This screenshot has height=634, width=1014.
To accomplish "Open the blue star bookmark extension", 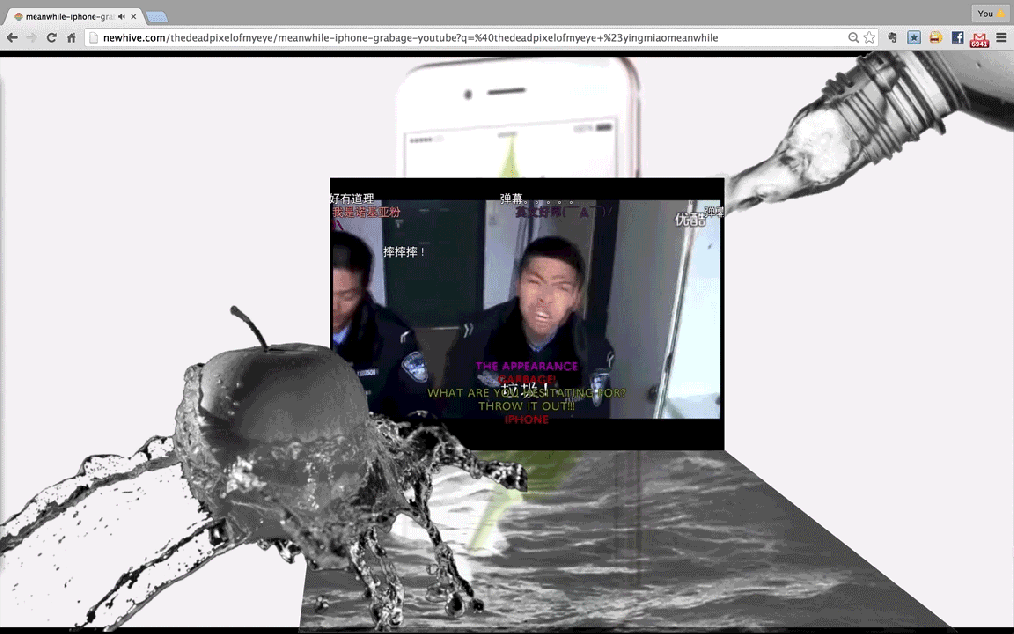I will click(914, 38).
